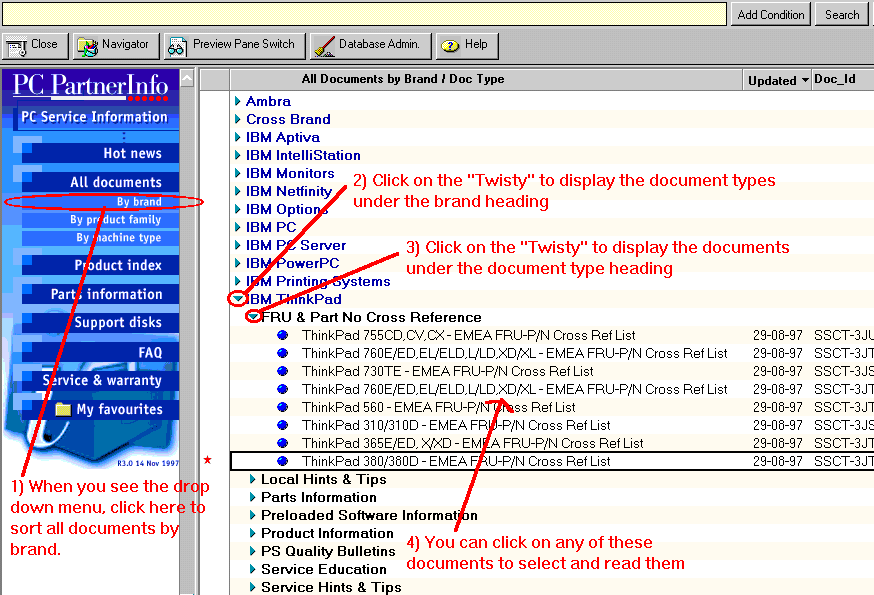The width and height of the screenshot is (874, 595).
Task: Choose By brand sidebar submenu item
Action: [138, 202]
